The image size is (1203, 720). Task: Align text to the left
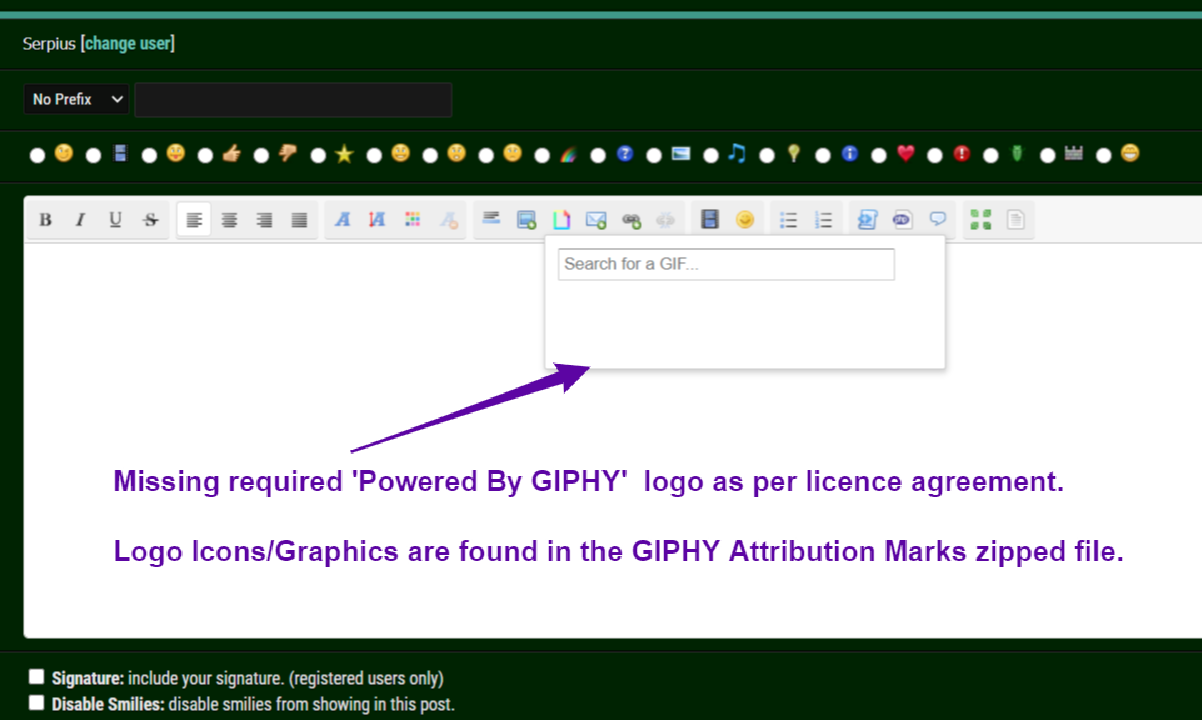(x=194, y=220)
